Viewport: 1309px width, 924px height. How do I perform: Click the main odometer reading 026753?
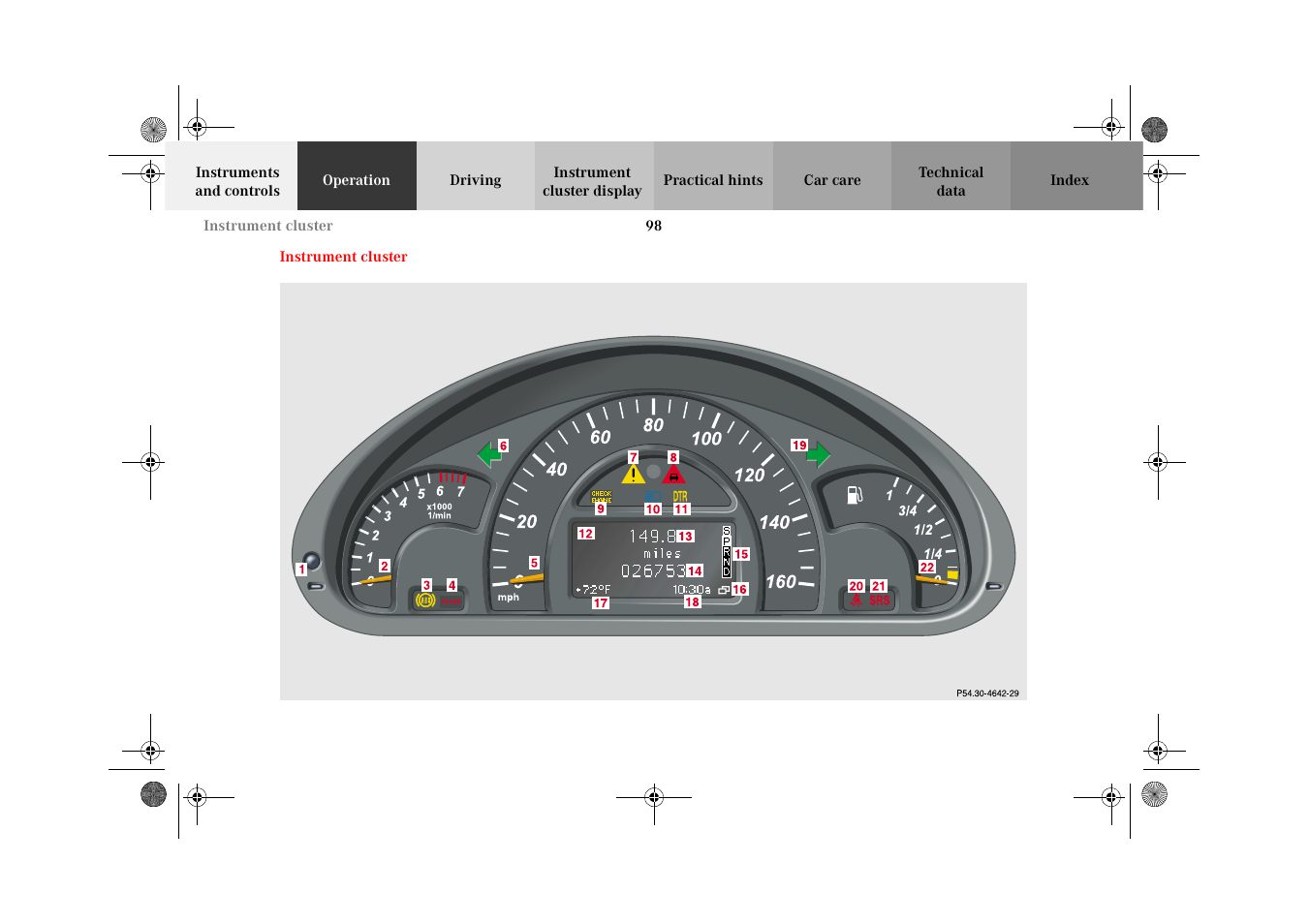(654, 570)
